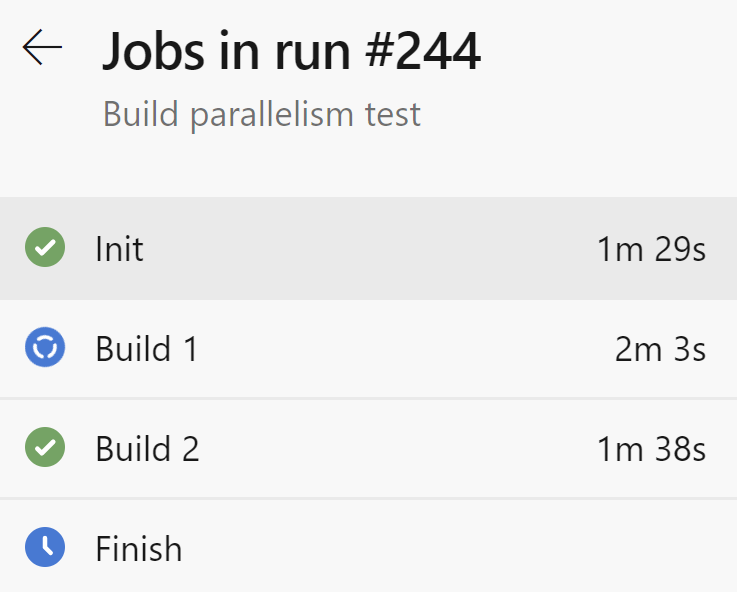
Task: Click blank space between Build 2 and its time
Action: [x=400, y=449]
